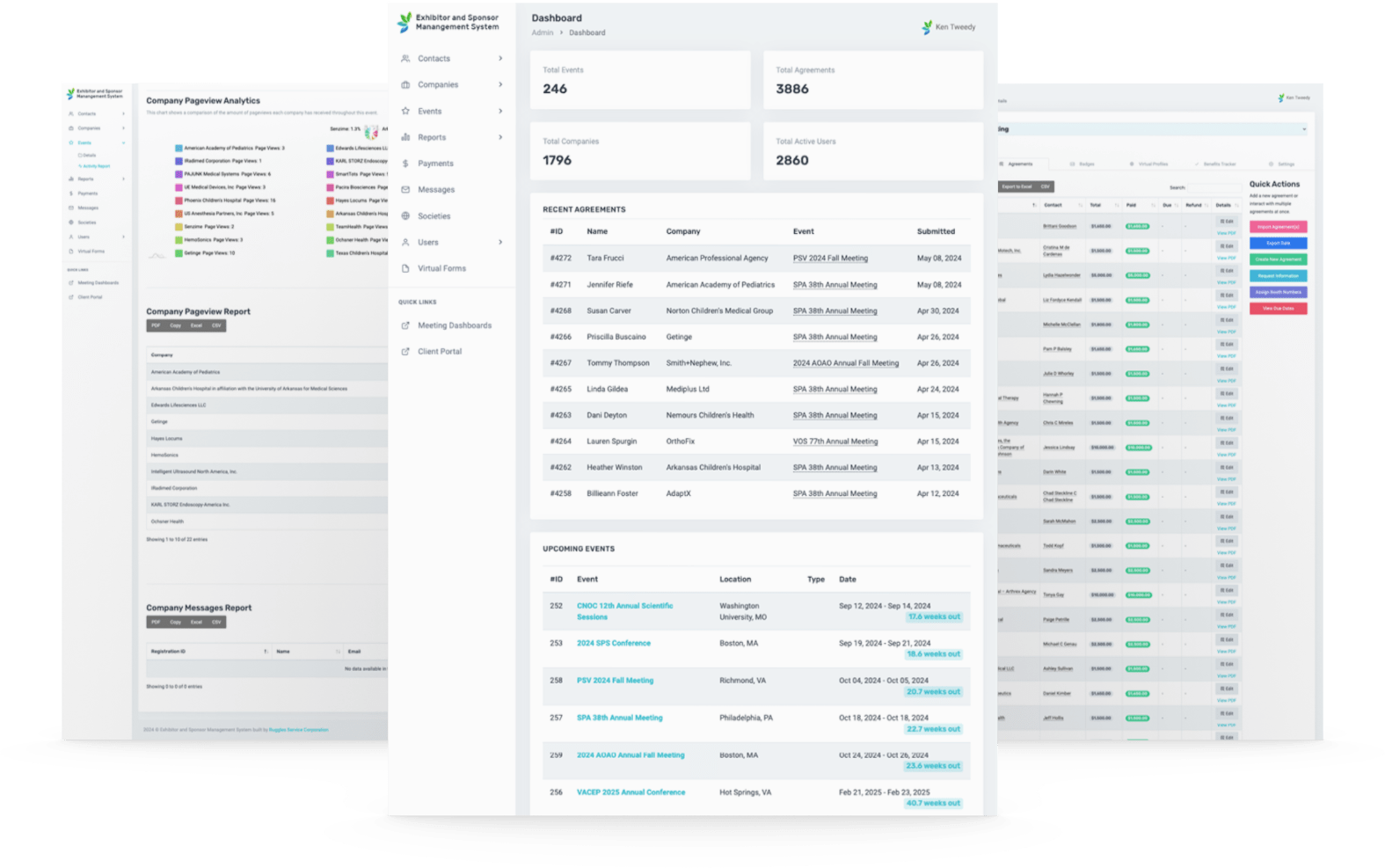The height and width of the screenshot is (868, 1385).
Task: Click the Create New Agreement button
Action: pyautogui.click(x=1278, y=259)
